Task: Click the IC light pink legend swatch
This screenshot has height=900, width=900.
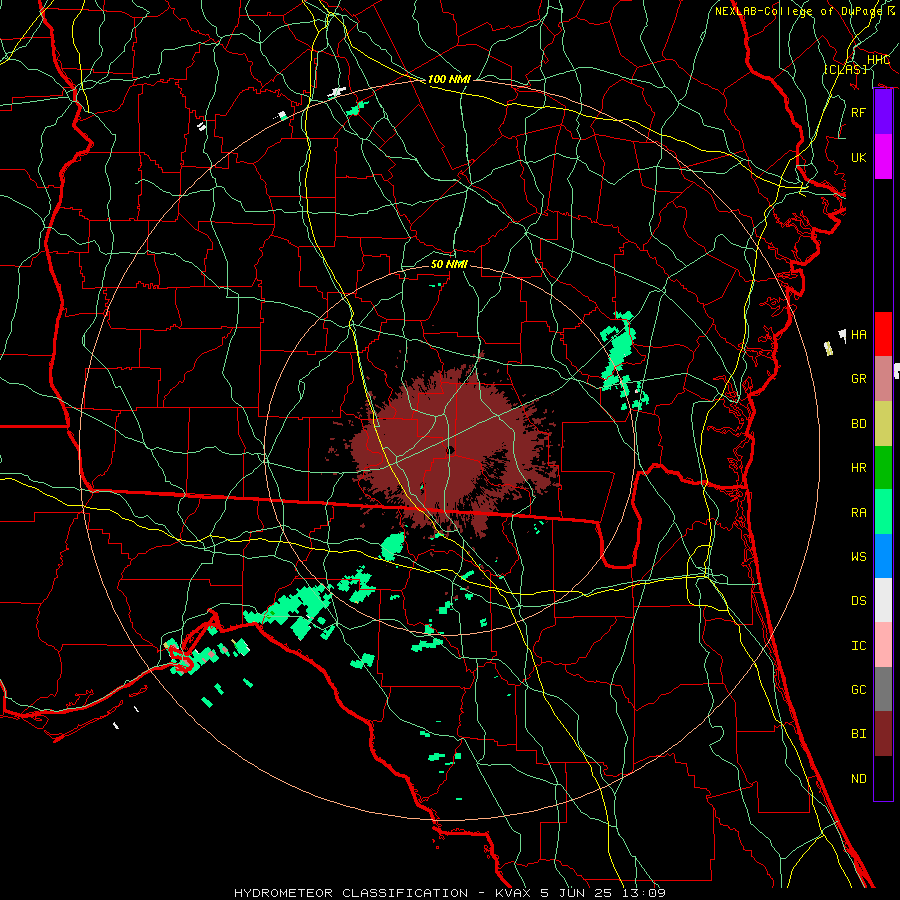Action: (x=883, y=645)
